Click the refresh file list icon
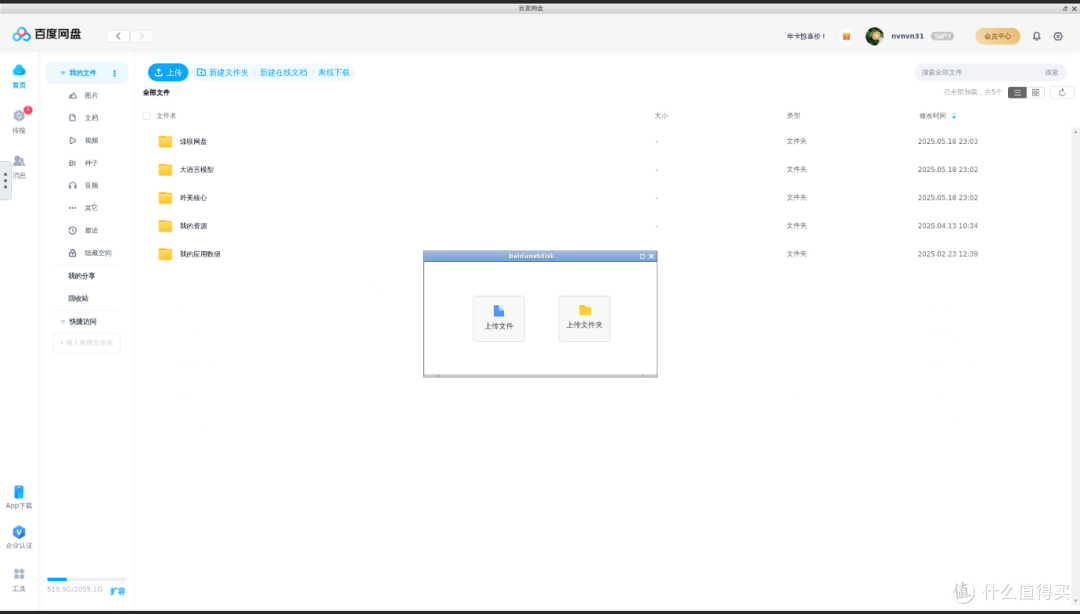 coord(1062,92)
